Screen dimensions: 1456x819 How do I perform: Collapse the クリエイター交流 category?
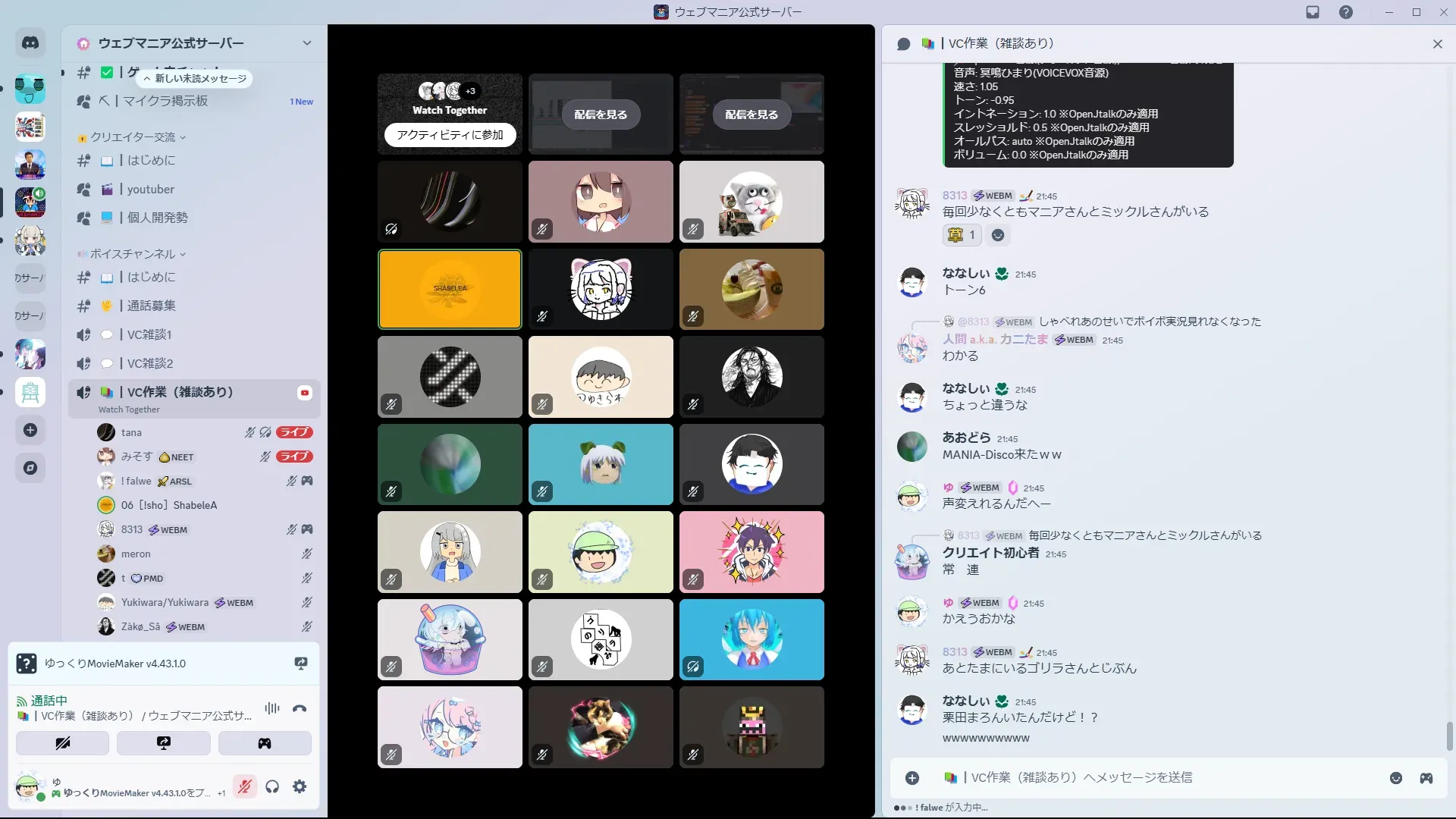point(133,137)
